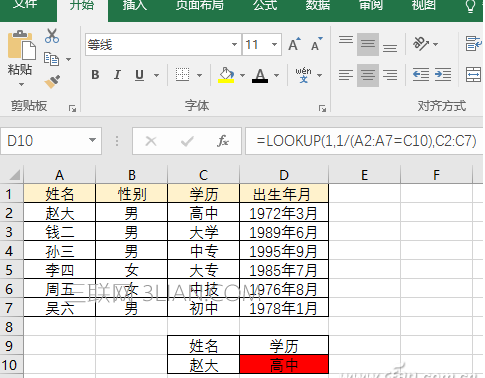Screen dimensions: 485x378
Task: Increase font size with large A
Action: tap(294, 44)
